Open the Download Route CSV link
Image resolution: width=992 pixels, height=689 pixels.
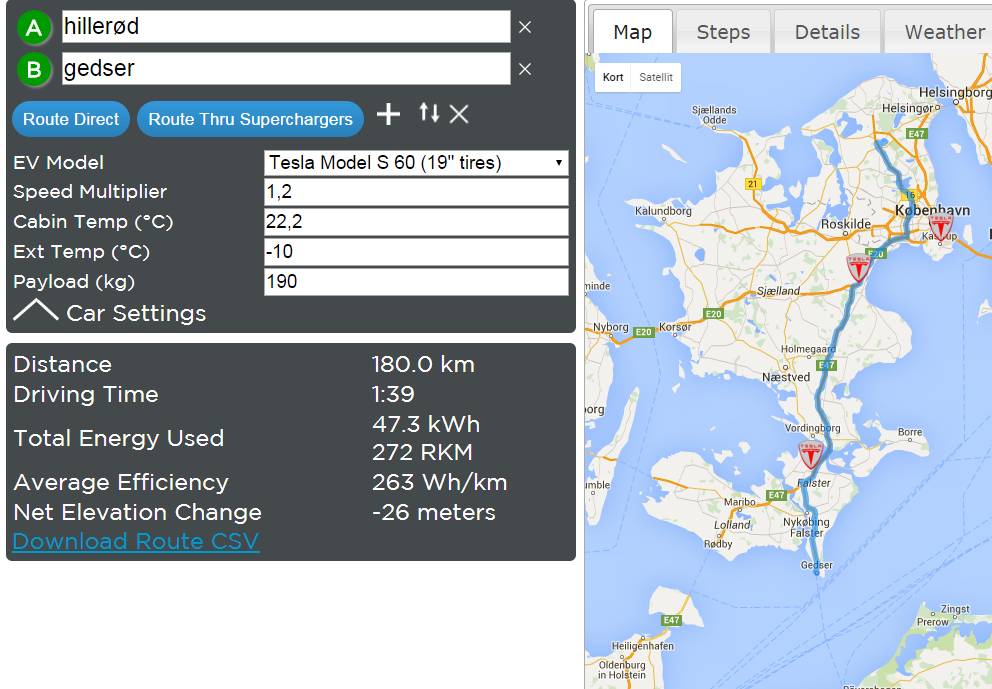[136, 541]
